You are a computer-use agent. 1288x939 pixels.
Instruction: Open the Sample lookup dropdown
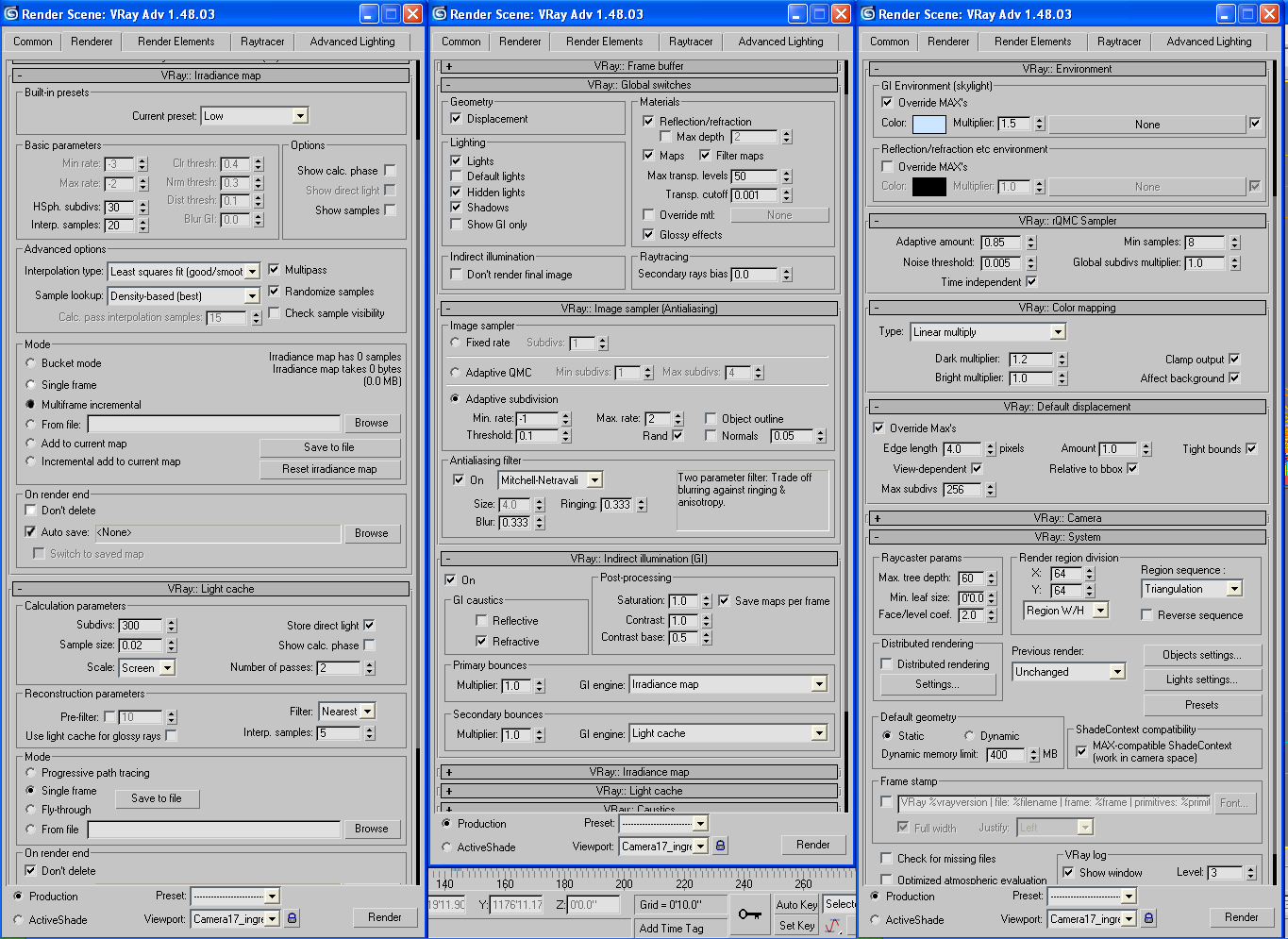point(183,296)
